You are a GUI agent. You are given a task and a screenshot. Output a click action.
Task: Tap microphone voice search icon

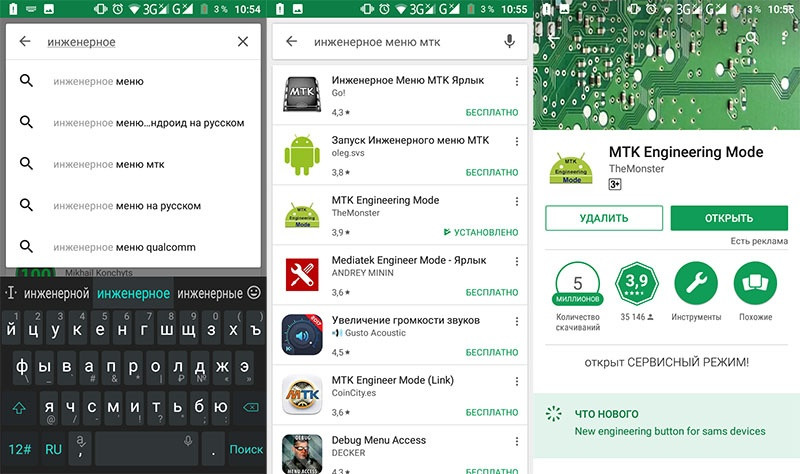click(x=509, y=41)
